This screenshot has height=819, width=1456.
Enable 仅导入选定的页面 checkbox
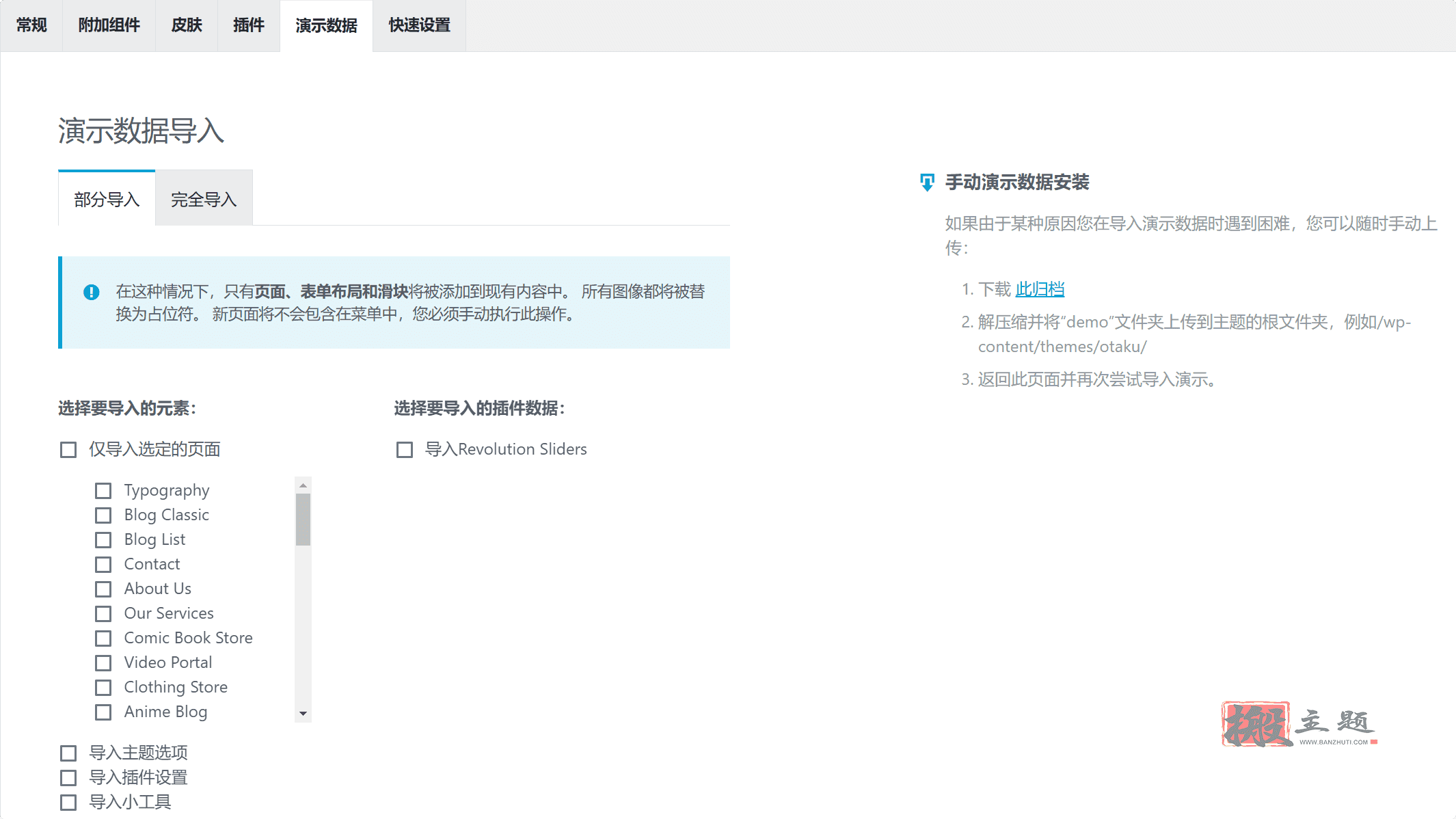(x=68, y=450)
